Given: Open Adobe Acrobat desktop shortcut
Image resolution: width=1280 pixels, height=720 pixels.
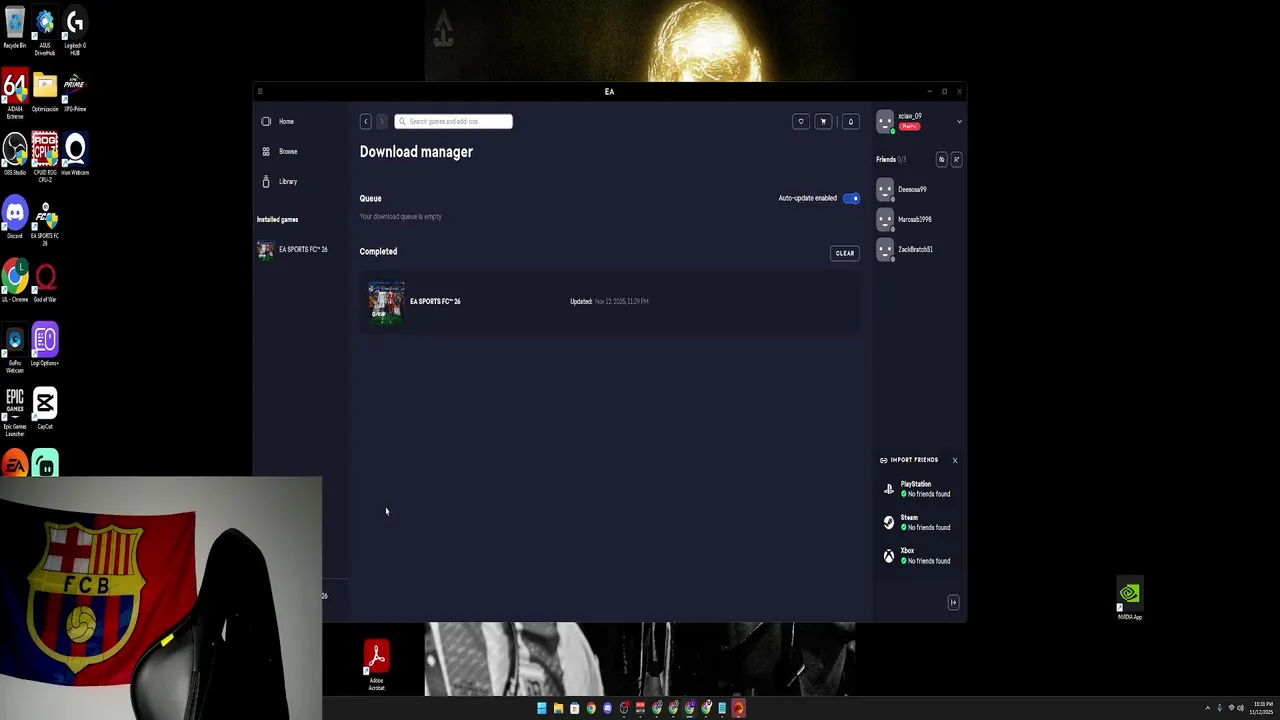Looking at the screenshot, I should click(x=377, y=665).
